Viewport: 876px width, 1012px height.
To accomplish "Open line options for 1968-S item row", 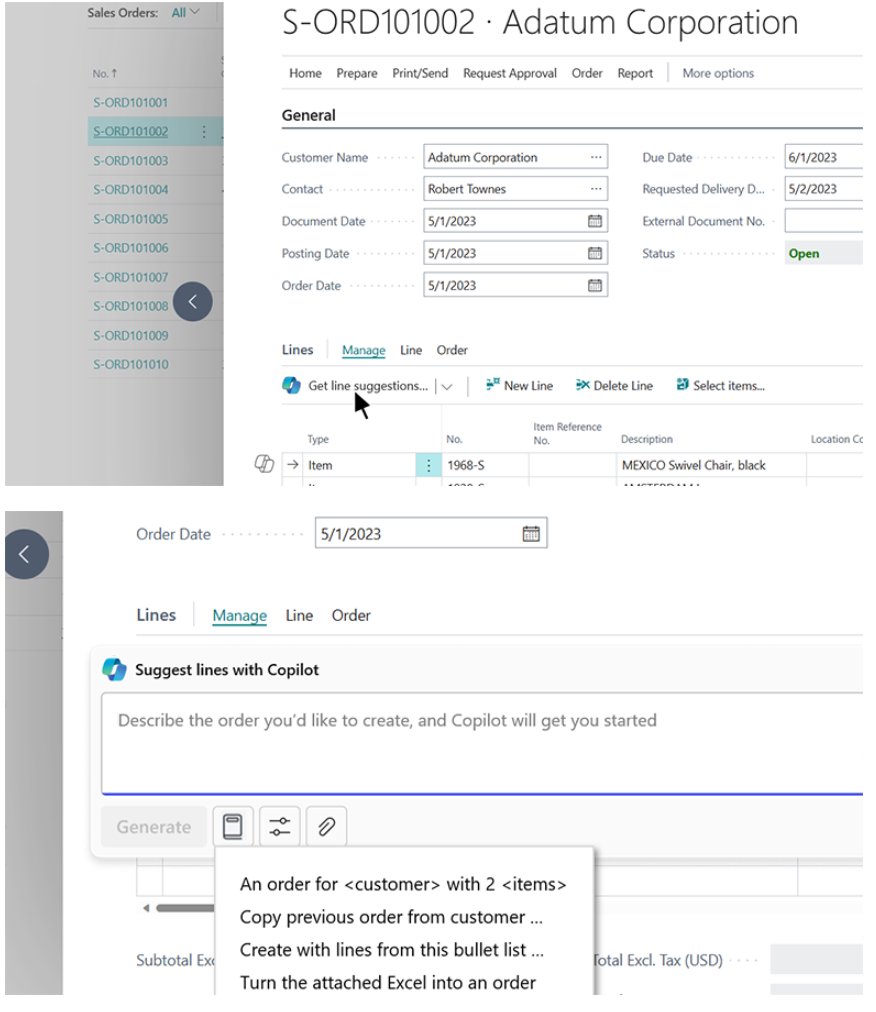I will click(x=428, y=465).
